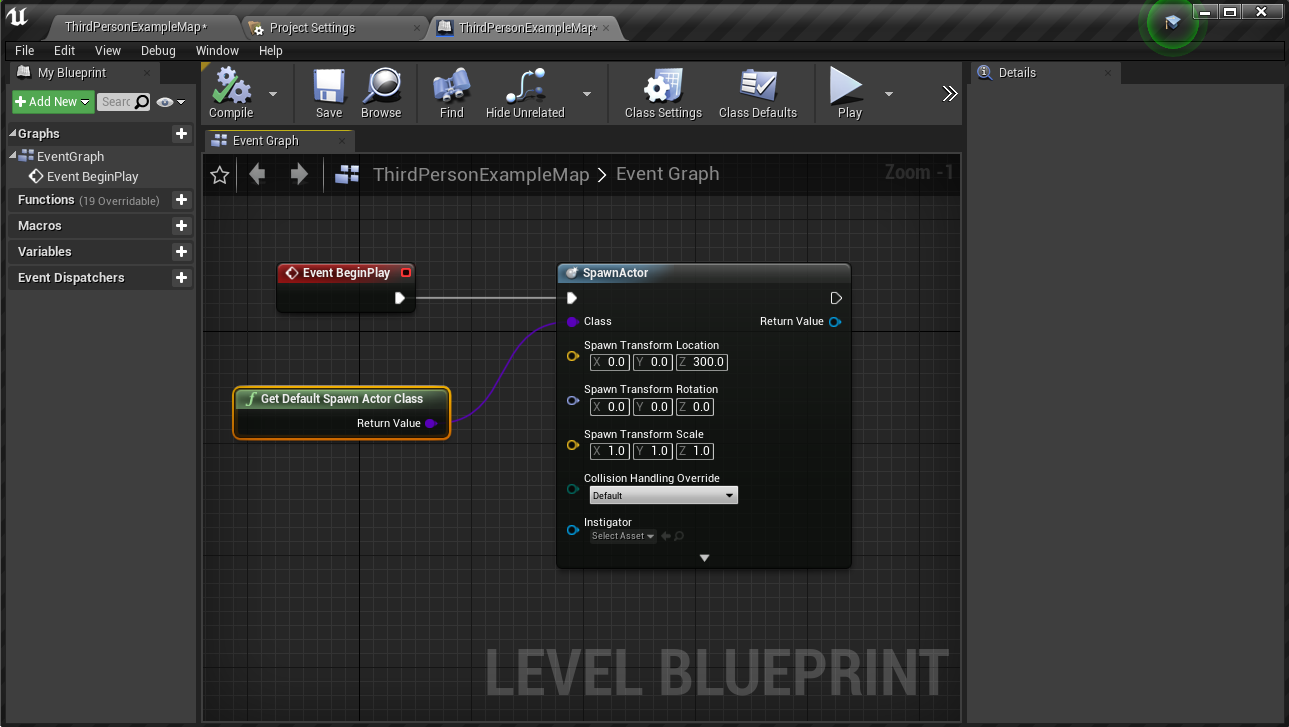This screenshot has width=1289, height=727.
Task: Open the Help menu
Action: click(271, 50)
